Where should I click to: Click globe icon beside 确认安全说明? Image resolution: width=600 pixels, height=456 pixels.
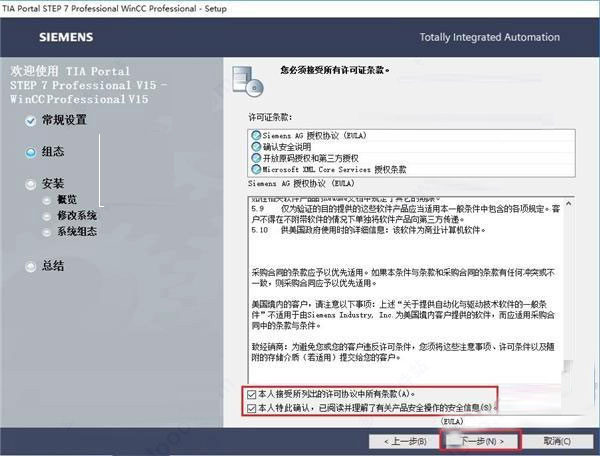tap(256, 147)
